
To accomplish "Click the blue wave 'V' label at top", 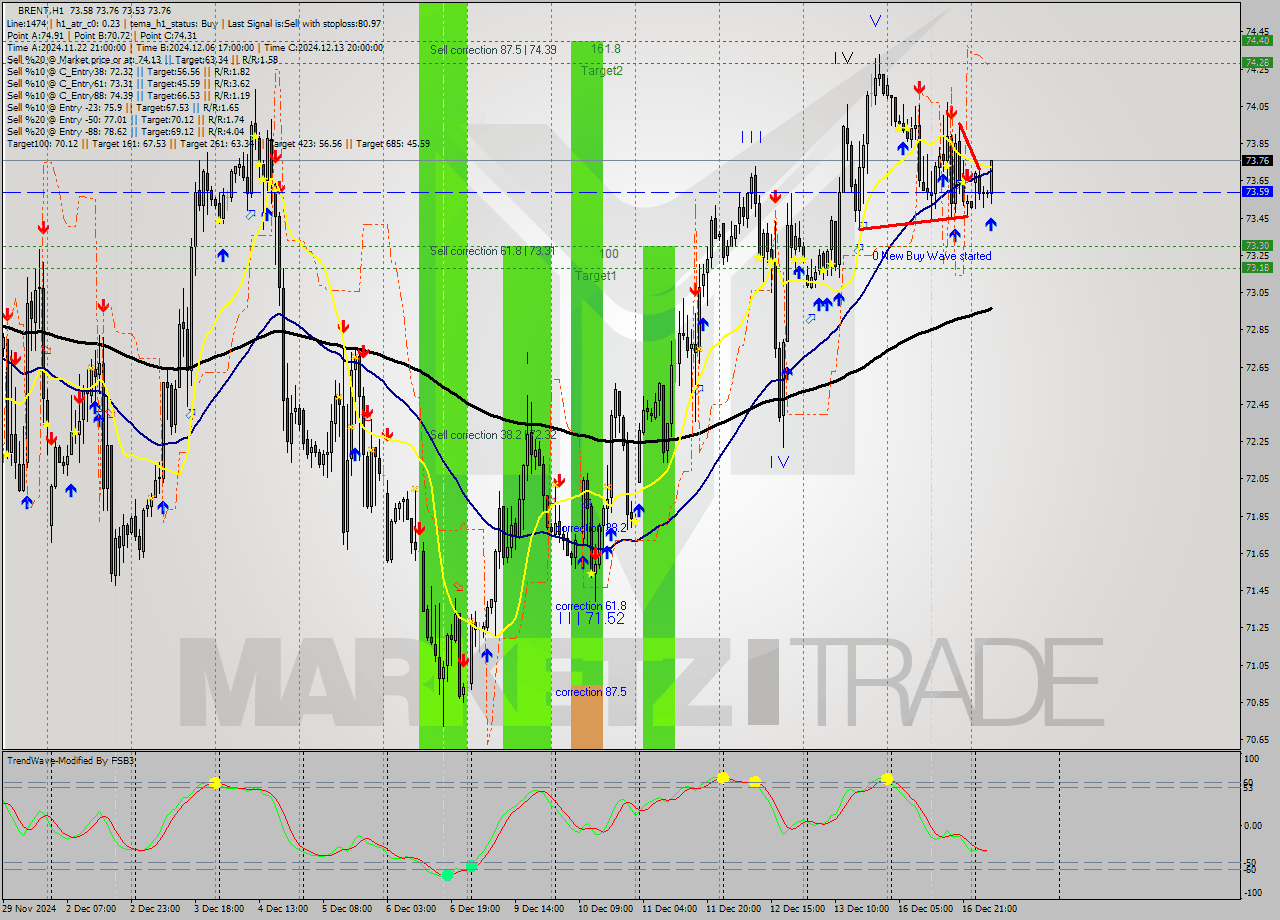I will (876, 20).
